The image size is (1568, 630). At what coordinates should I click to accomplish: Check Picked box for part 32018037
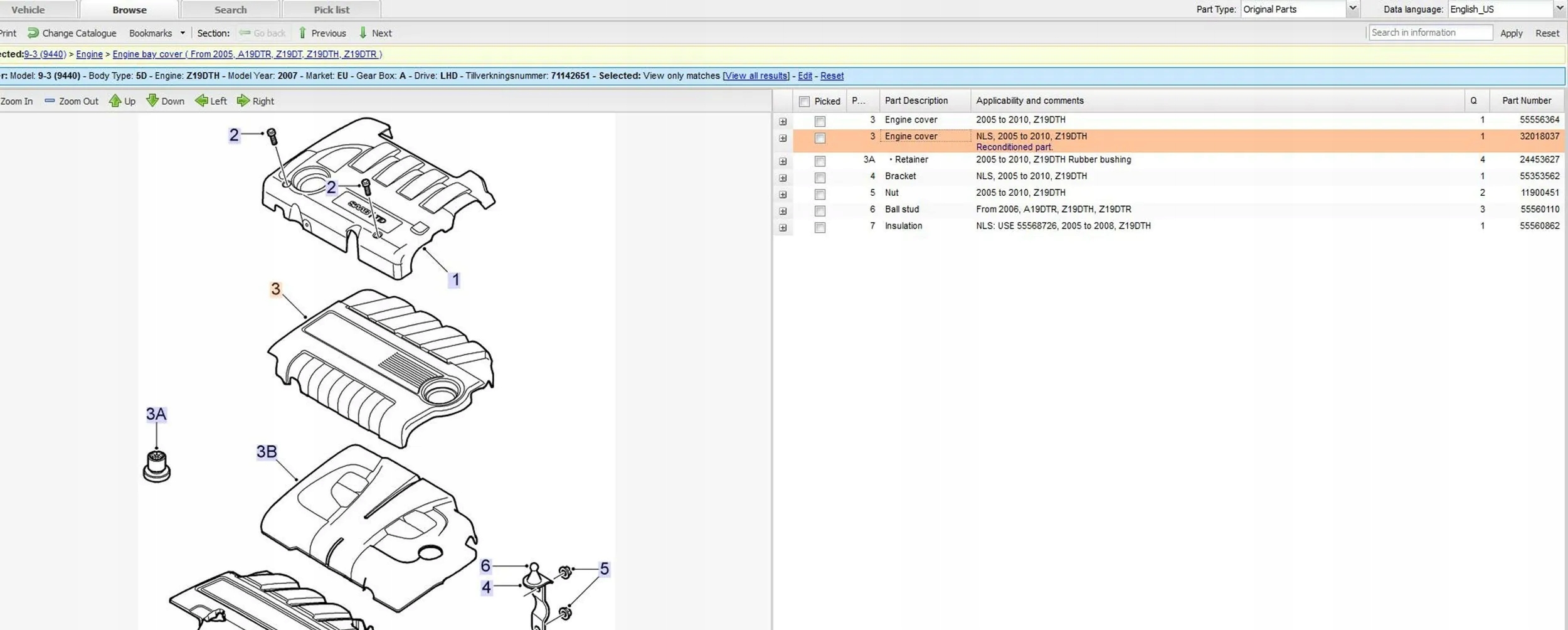point(820,138)
